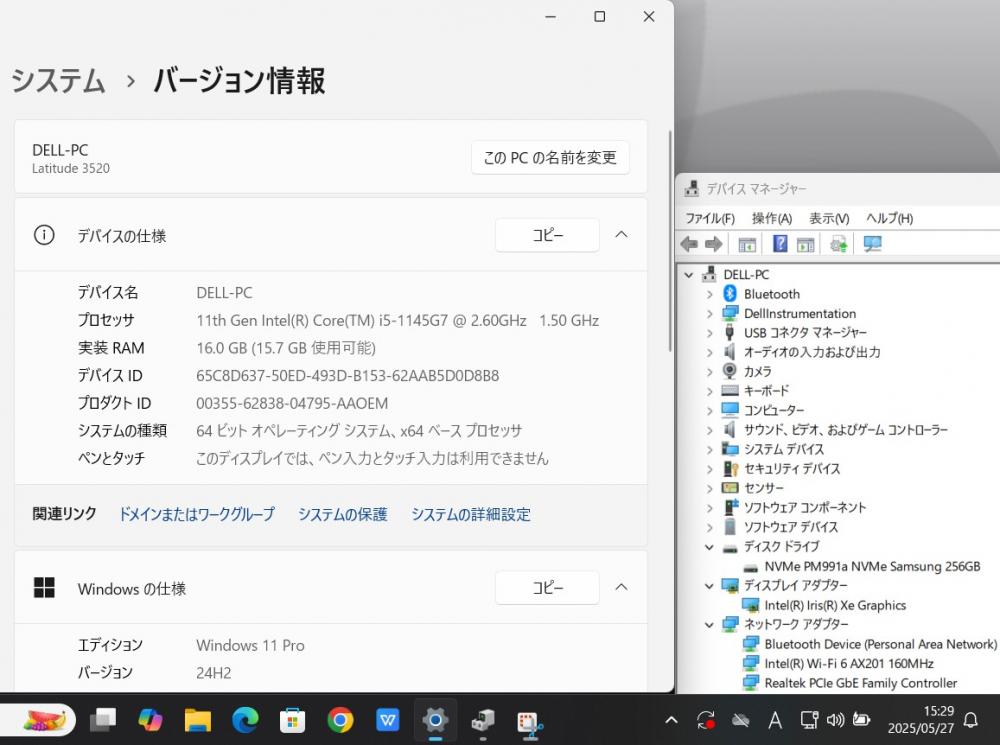Click product ID value 00355-62838-04795-AAOEM
Image resolution: width=1000 pixels, height=745 pixels.
click(292, 403)
